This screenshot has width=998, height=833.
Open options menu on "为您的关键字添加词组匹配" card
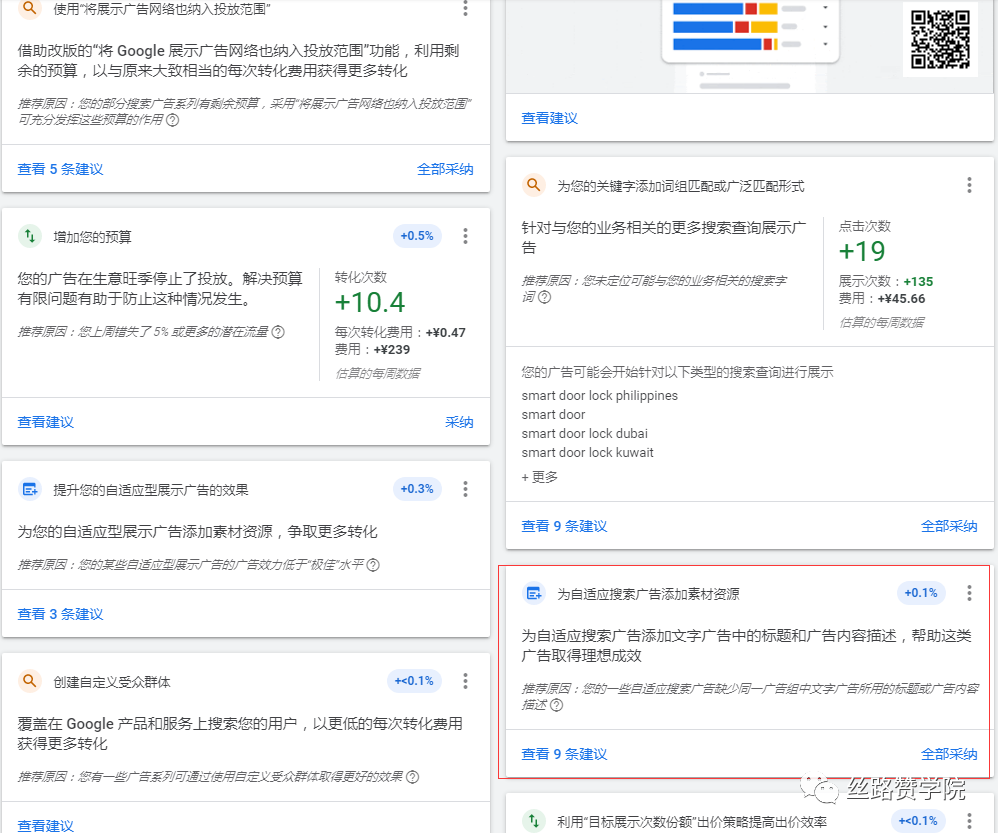(x=968, y=184)
